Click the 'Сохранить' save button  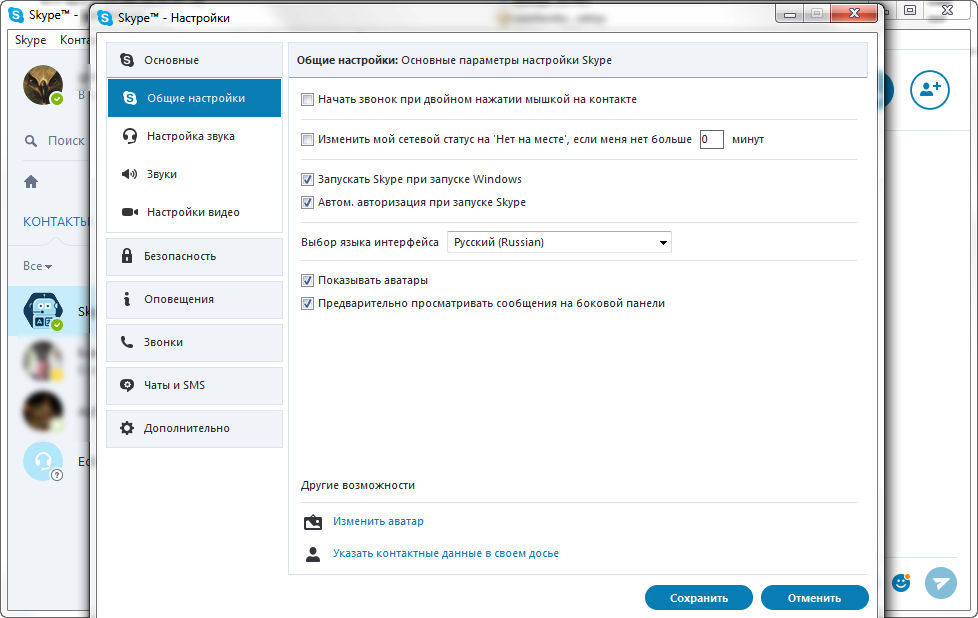[698, 598]
